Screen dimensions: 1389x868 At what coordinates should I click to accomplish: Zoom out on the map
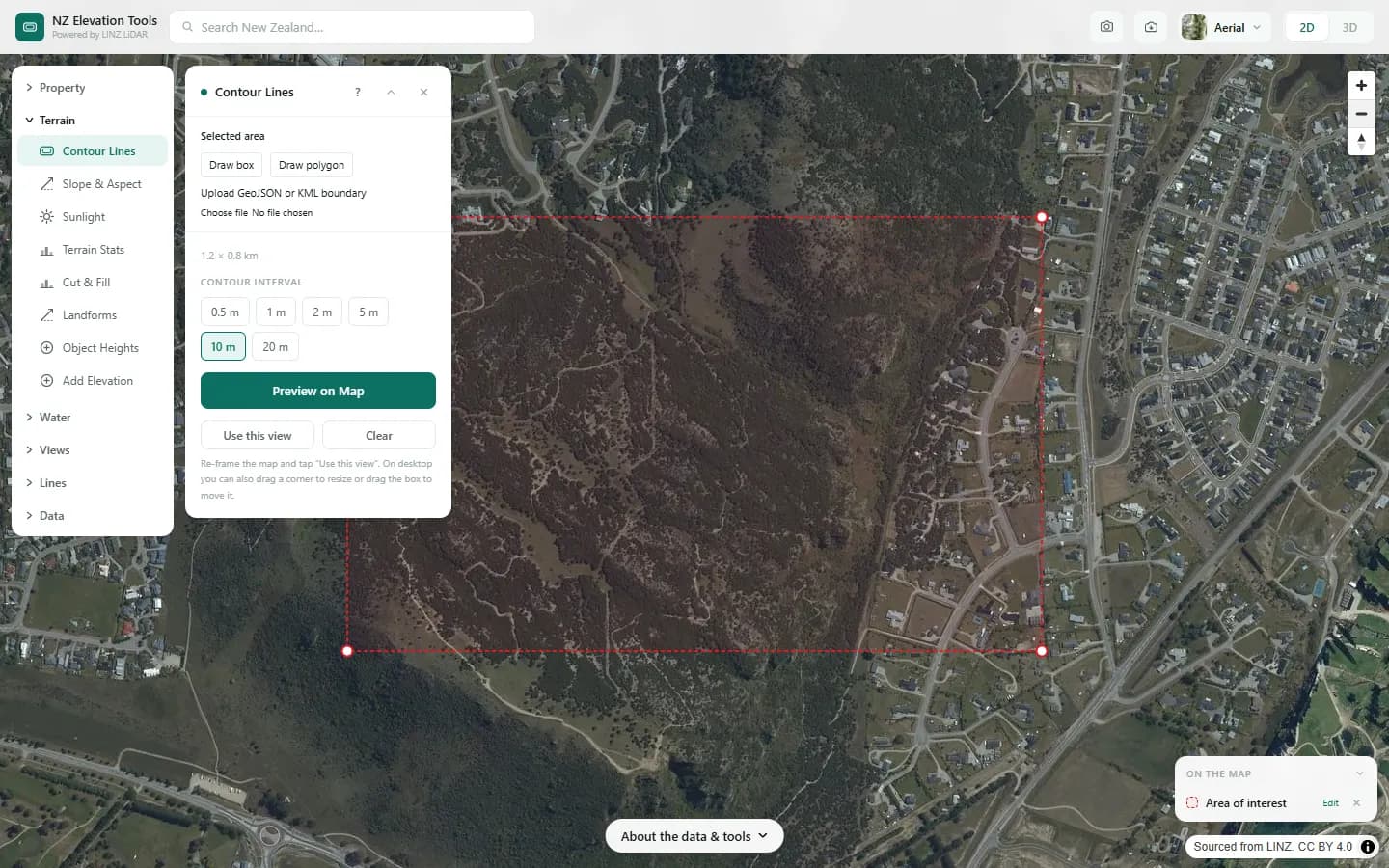[x=1361, y=114]
